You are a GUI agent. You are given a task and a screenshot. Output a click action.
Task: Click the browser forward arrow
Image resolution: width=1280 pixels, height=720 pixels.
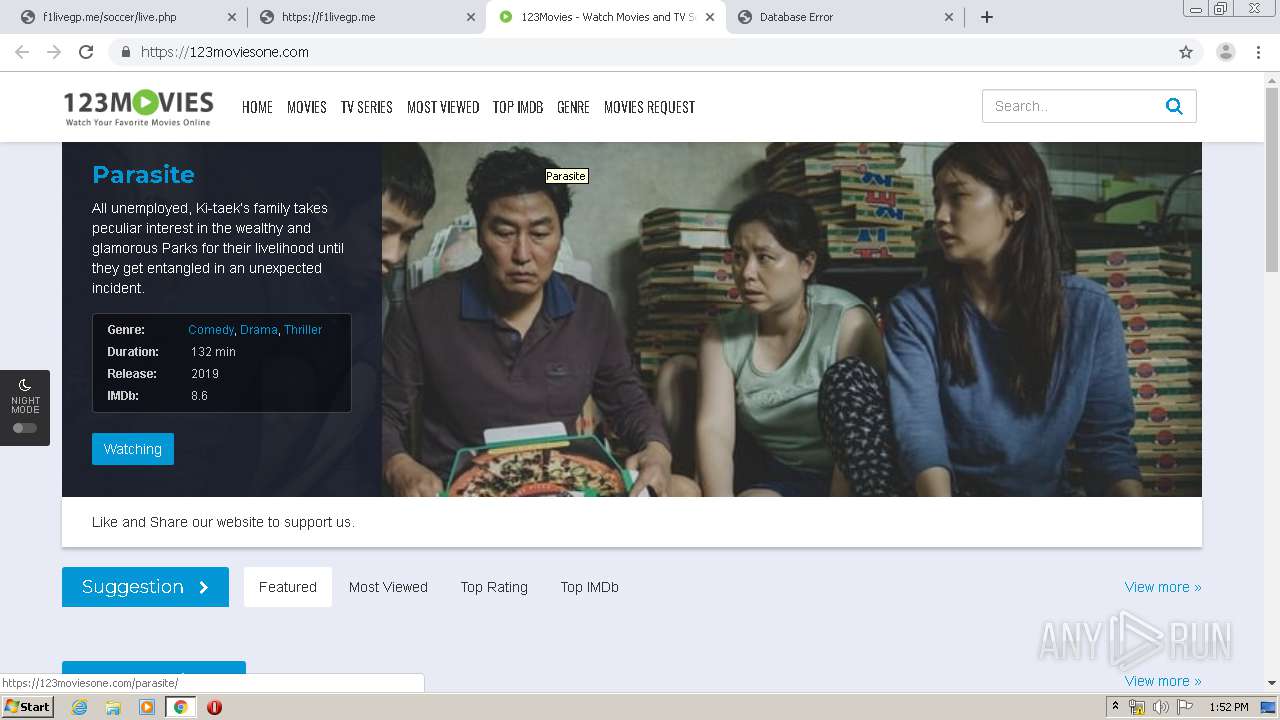[x=54, y=52]
